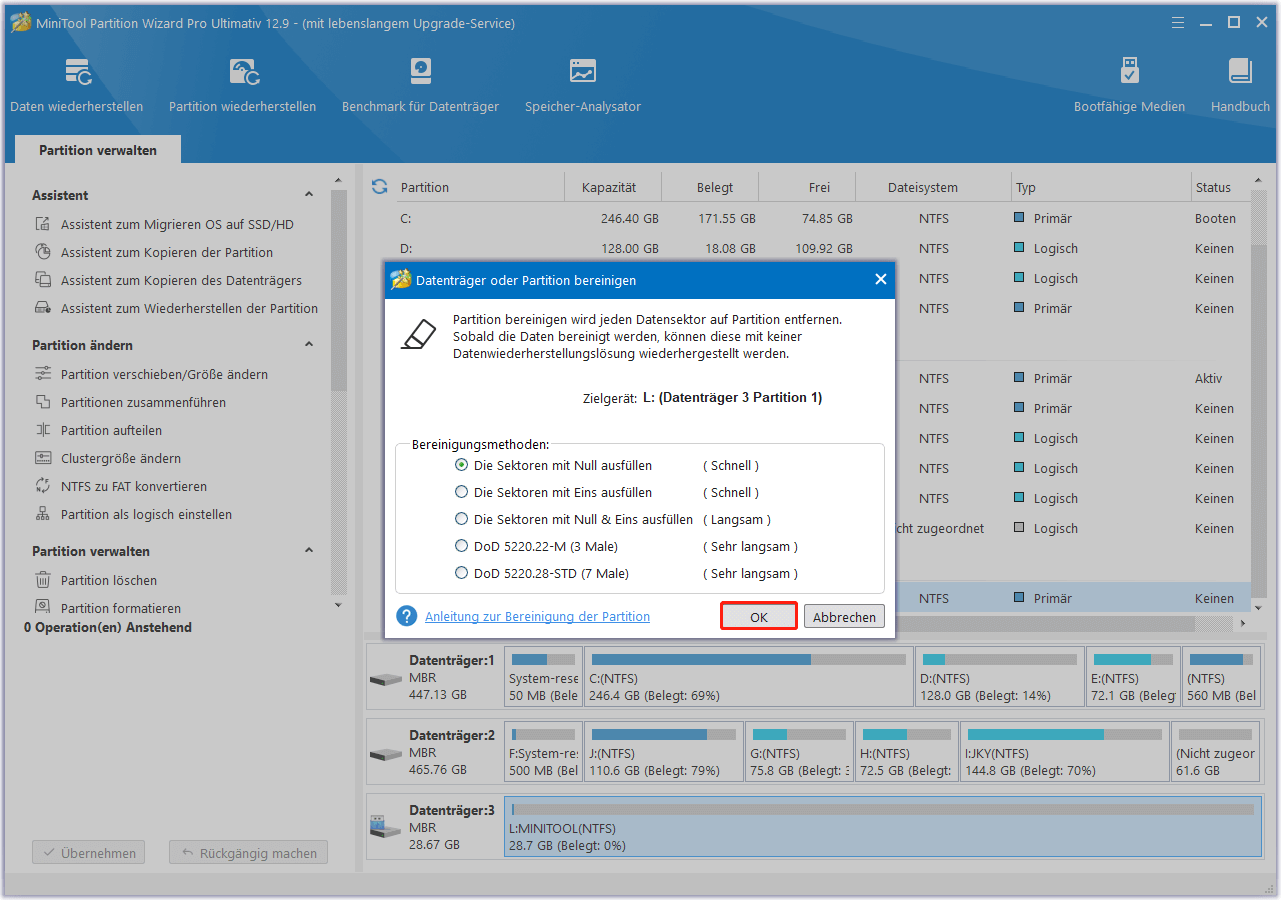This screenshot has width=1281, height=900.
Task: Select Datenträger:2 disk icon
Action: [x=385, y=754]
